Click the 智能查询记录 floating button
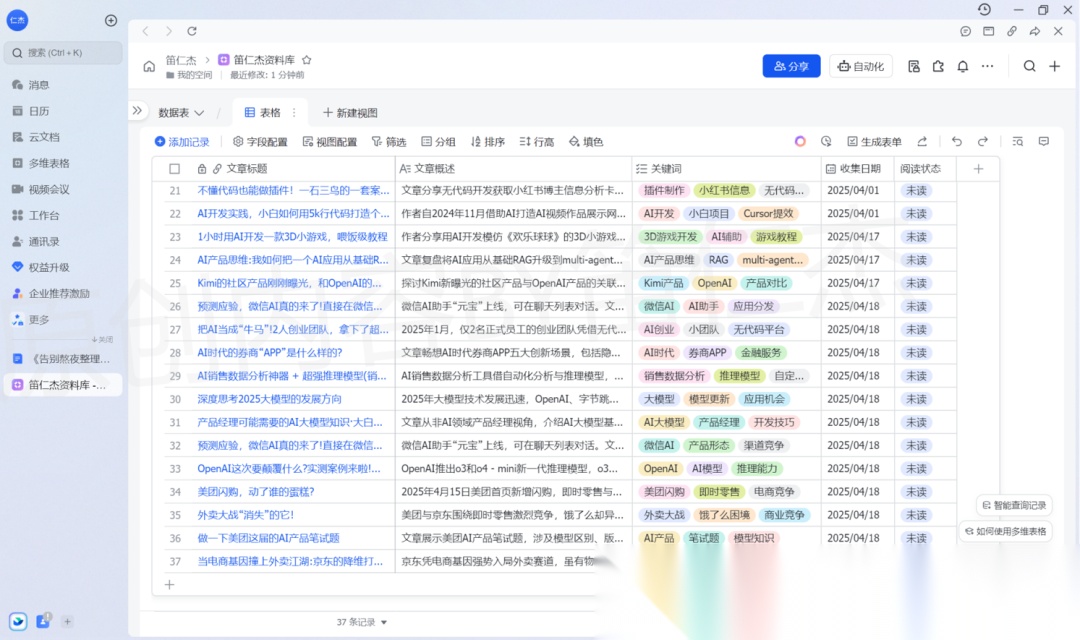This screenshot has width=1080, height=640. [1014, 505]
